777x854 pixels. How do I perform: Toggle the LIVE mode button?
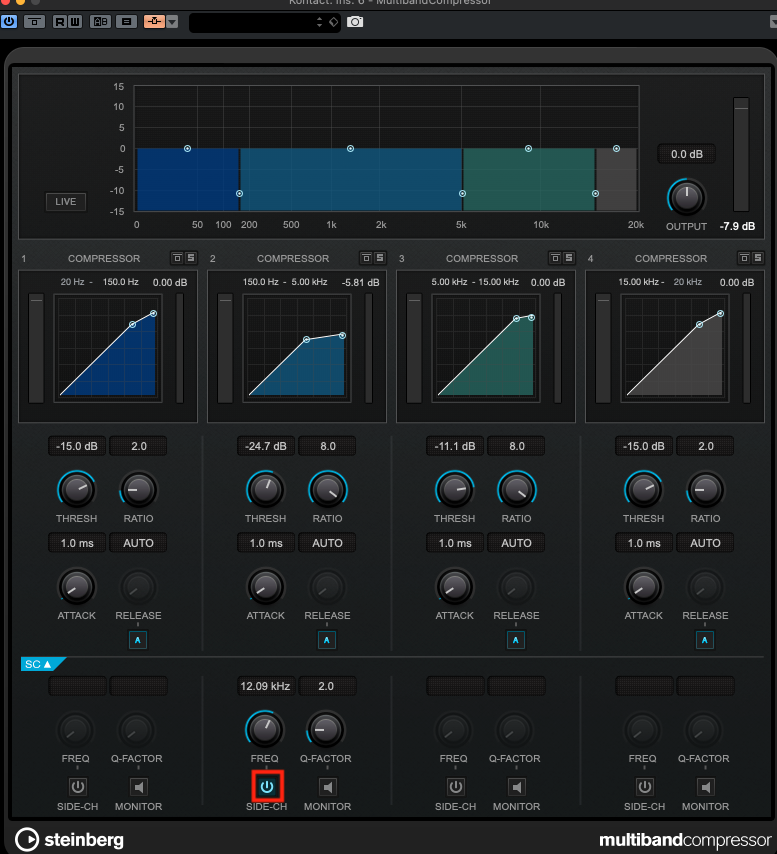tap(65, 202)
